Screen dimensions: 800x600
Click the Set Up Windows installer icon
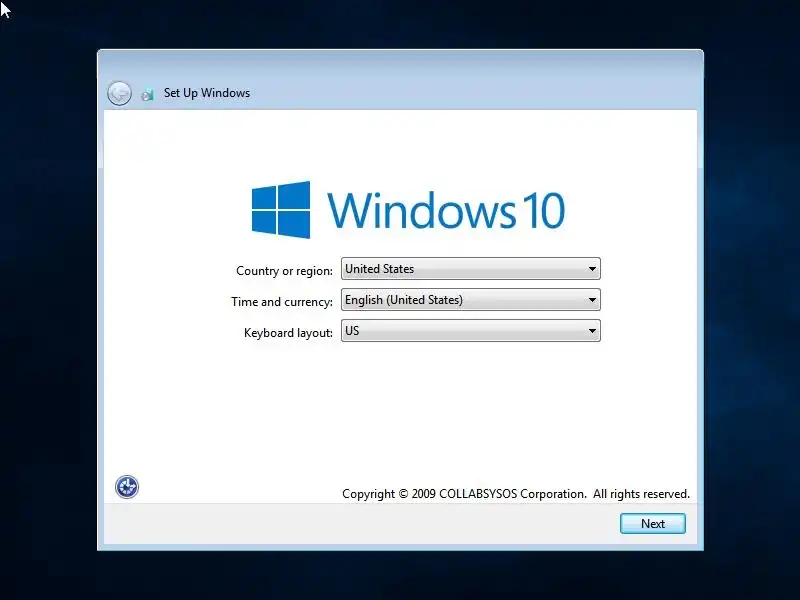point(148,94)
